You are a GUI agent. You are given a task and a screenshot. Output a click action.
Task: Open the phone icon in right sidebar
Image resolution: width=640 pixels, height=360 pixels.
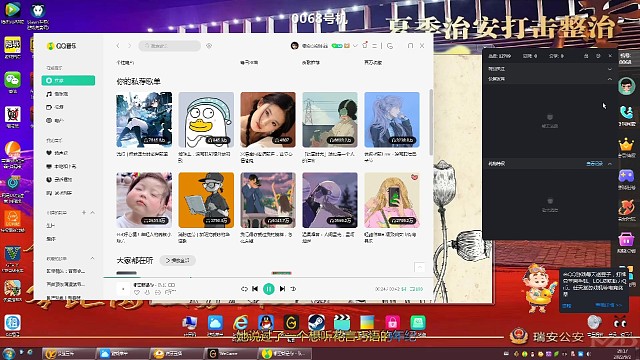pos(627,112)
